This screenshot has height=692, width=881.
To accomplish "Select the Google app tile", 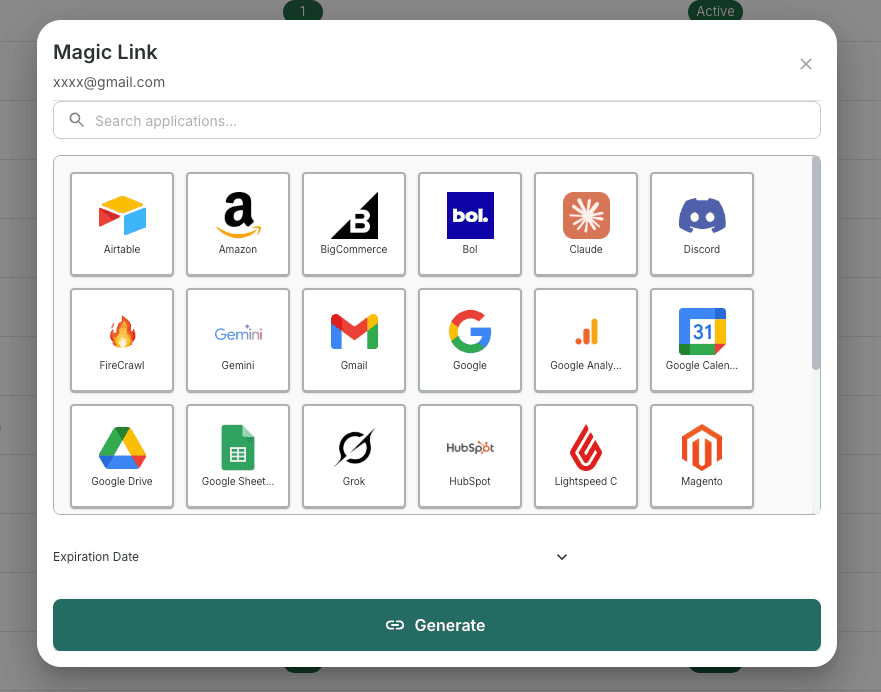I will point(469,339).
